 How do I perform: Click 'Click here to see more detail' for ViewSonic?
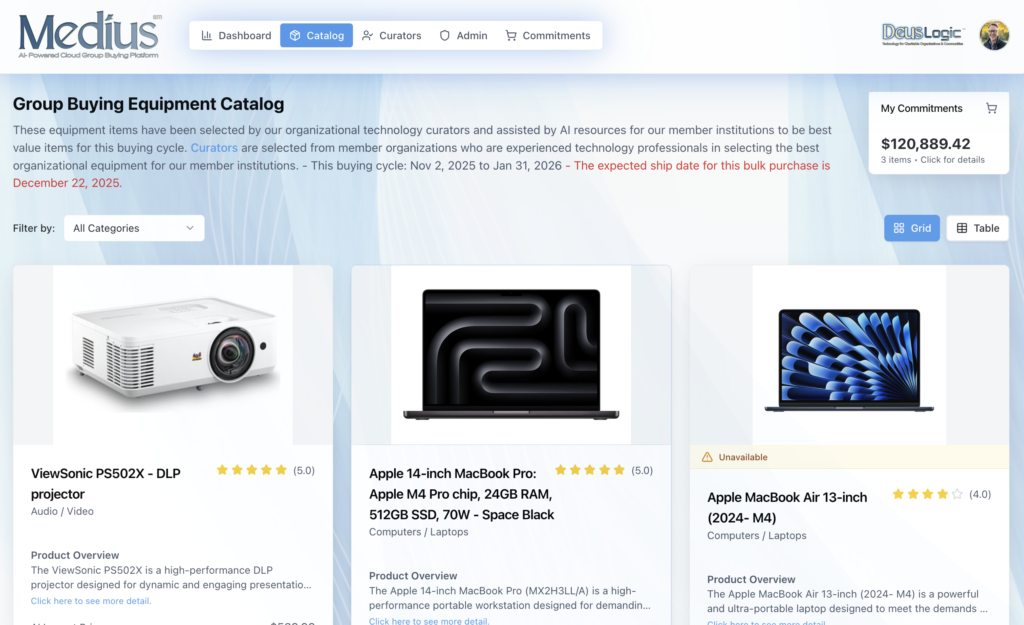coord(91,601)
